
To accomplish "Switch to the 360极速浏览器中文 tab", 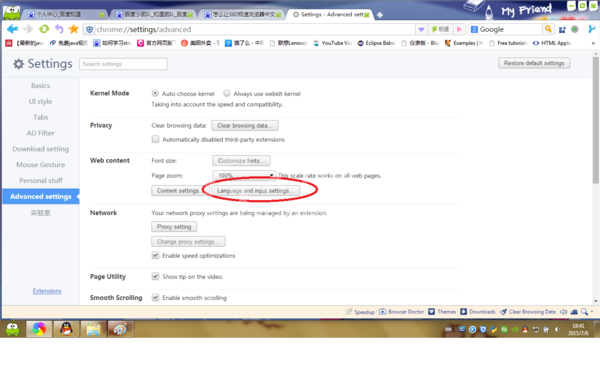I will [x=242, y=15].
